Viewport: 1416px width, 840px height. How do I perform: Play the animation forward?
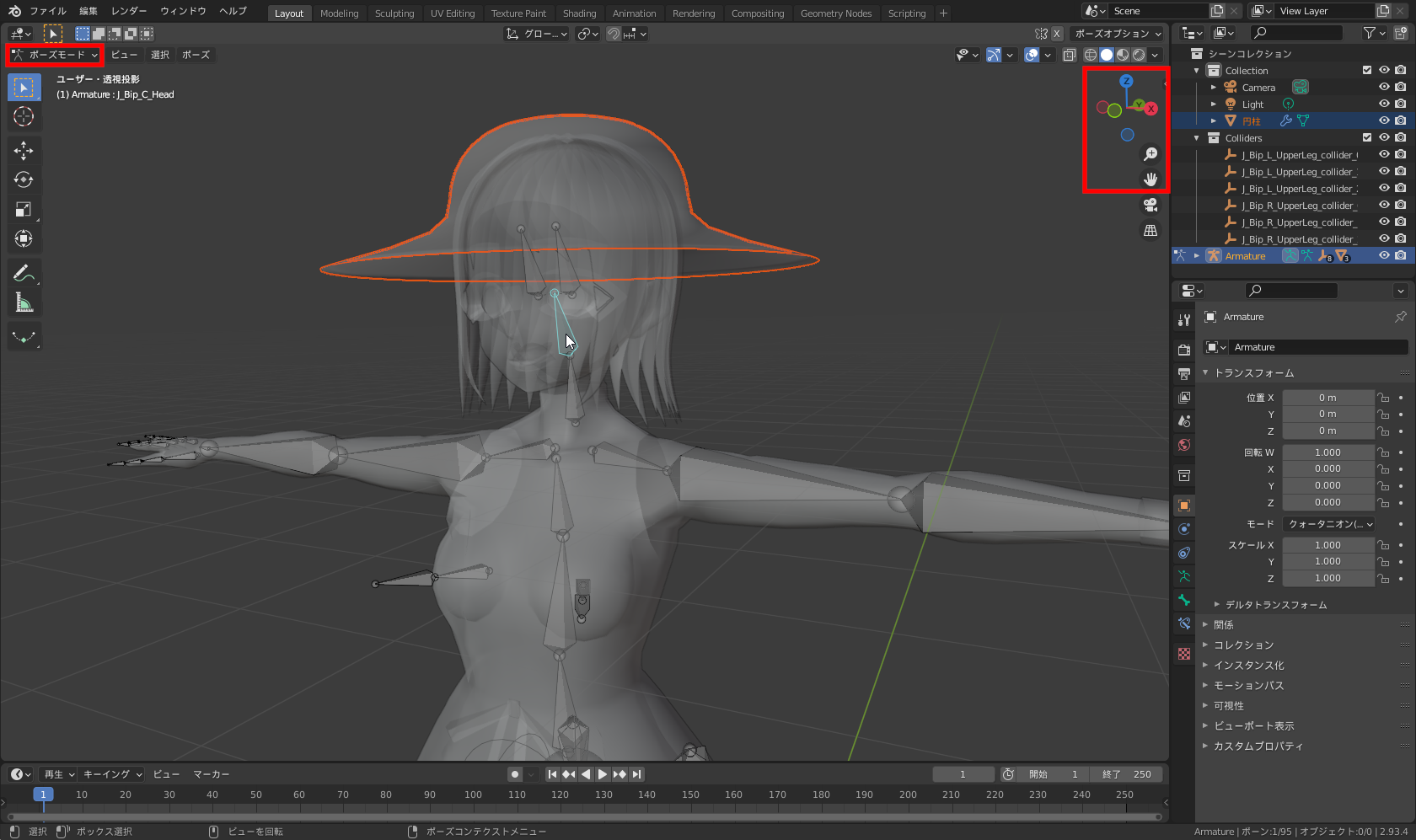[603, 774]
